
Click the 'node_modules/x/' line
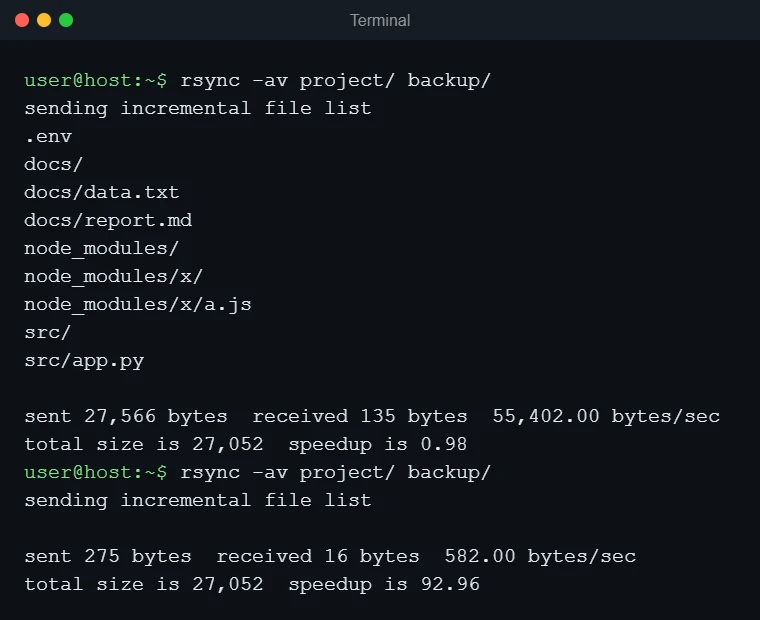(x=114, y=276)
